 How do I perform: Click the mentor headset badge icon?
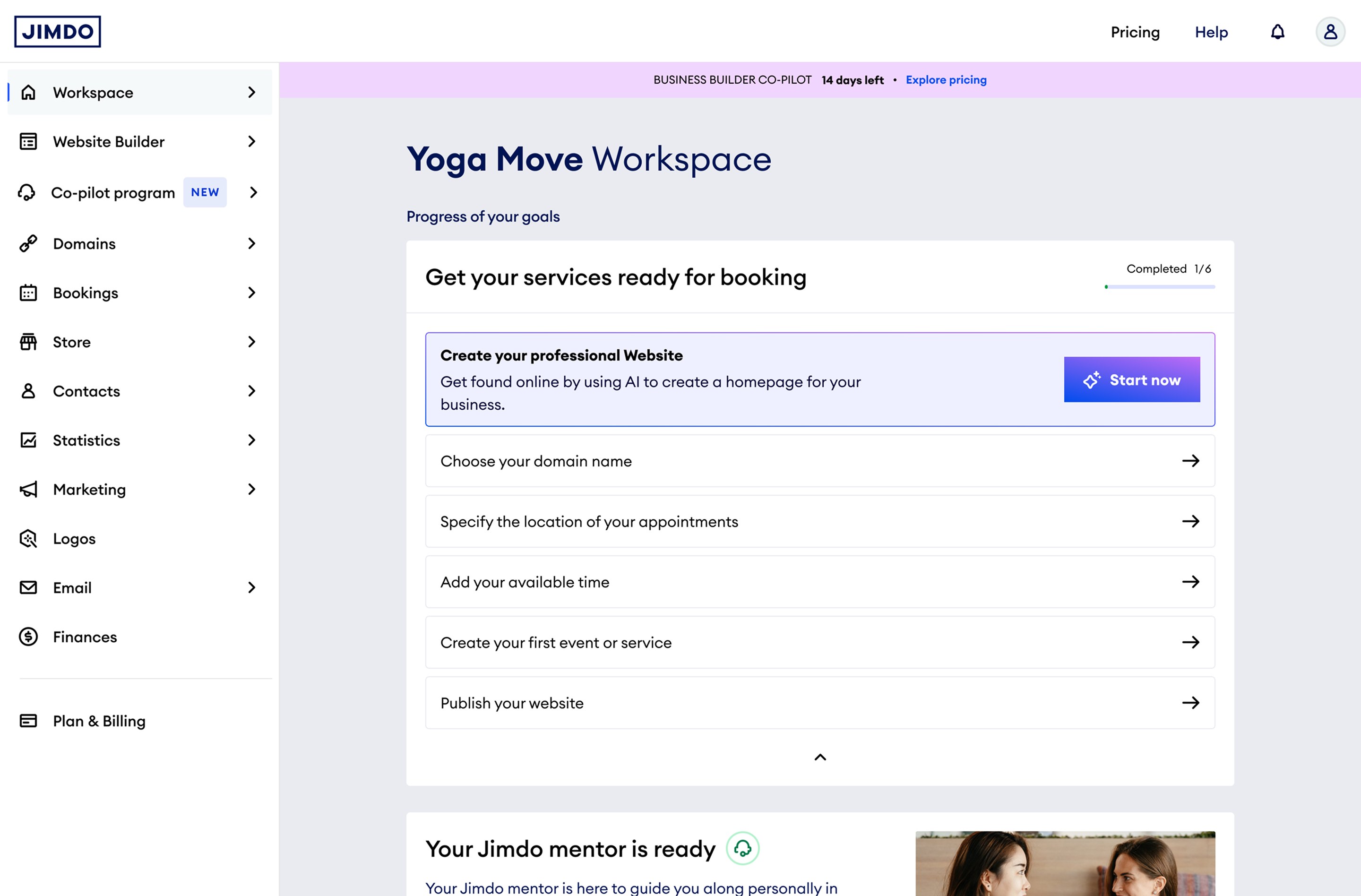coord(742,848)
